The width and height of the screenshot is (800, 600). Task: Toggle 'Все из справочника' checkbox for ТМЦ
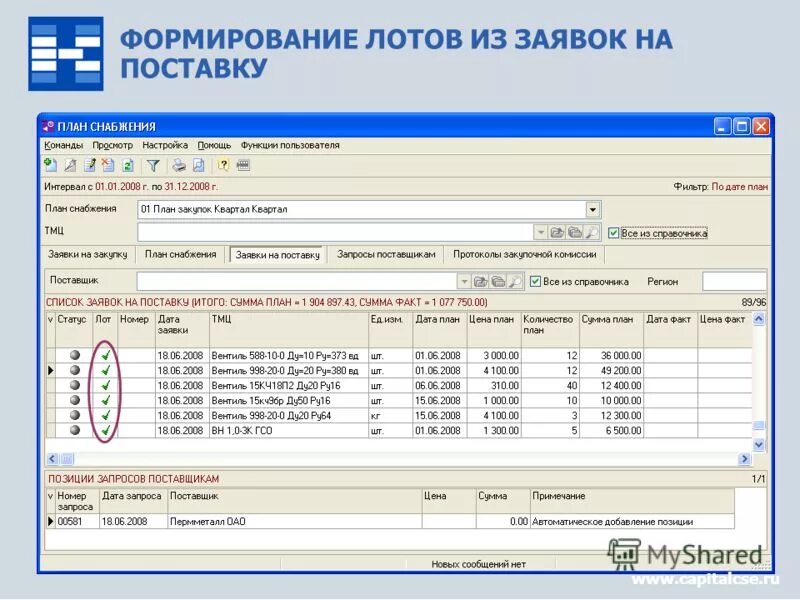(614, 231)
